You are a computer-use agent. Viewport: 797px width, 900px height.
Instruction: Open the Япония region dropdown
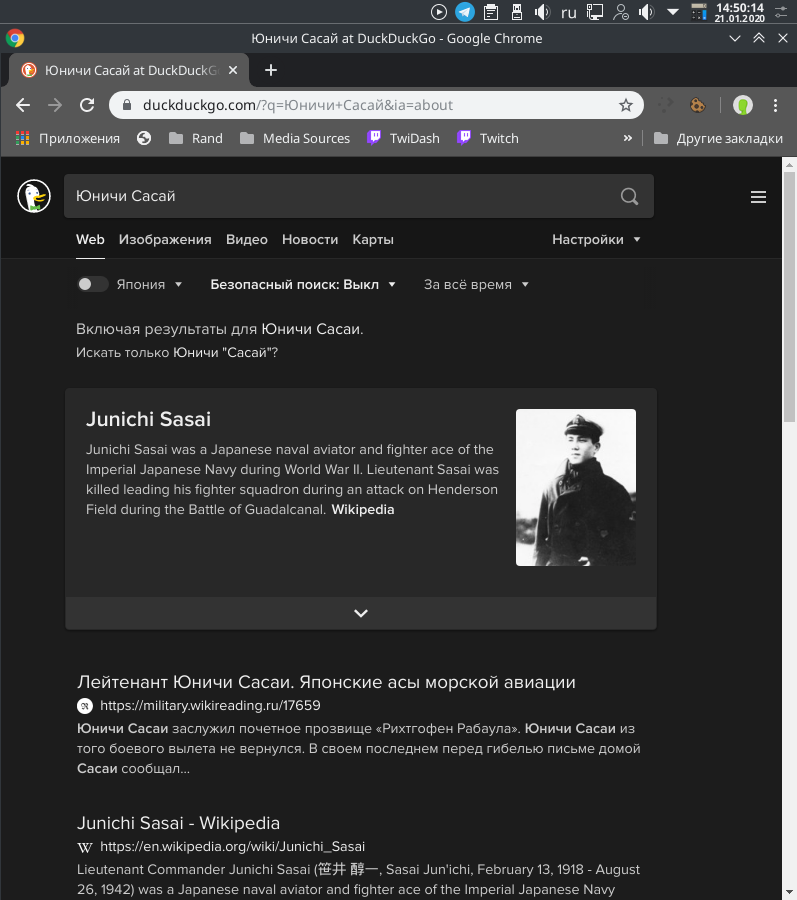149,284
